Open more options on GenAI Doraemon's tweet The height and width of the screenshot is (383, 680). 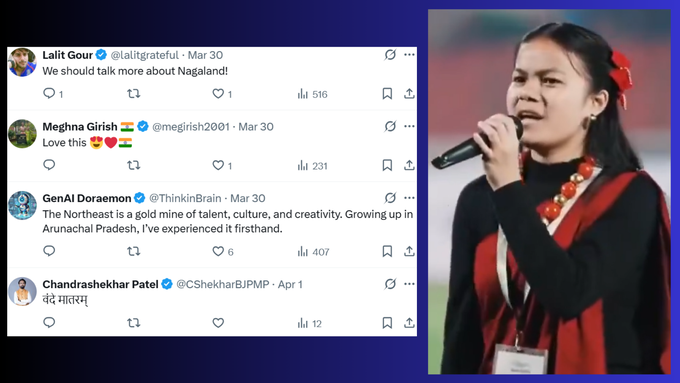(x=409, y=198)
